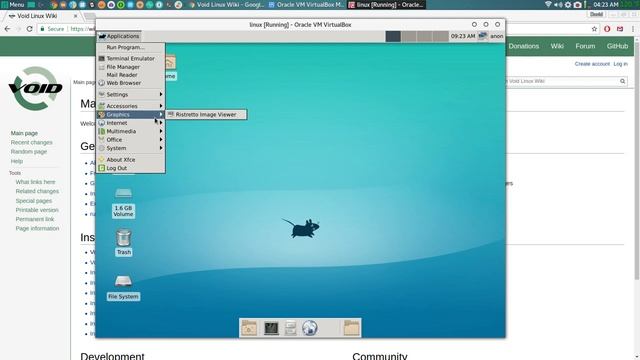Open the GitHub link in the header
Image resolution: width=640 pixels, height=360 pixels.
coord(617,46)
